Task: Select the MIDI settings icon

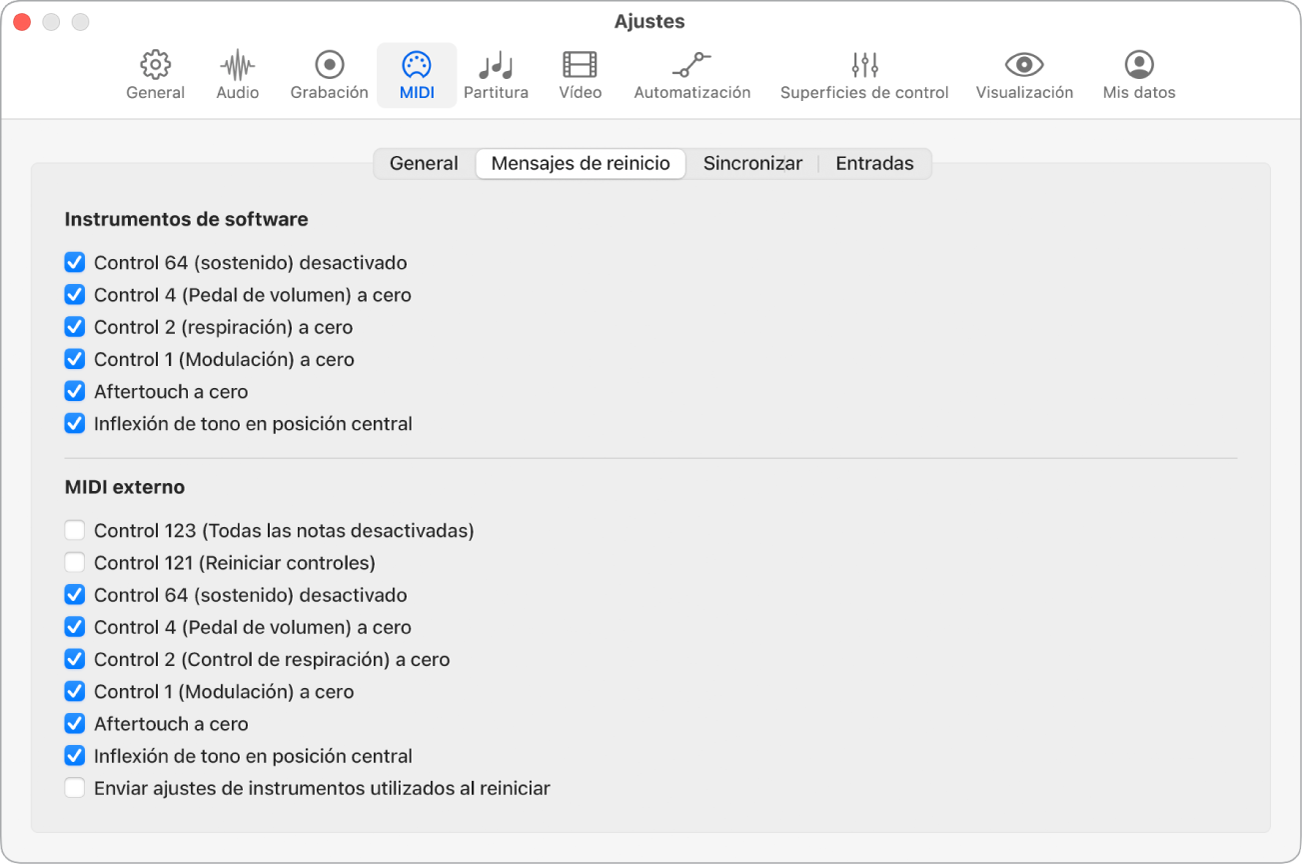Action: [416, 73]
